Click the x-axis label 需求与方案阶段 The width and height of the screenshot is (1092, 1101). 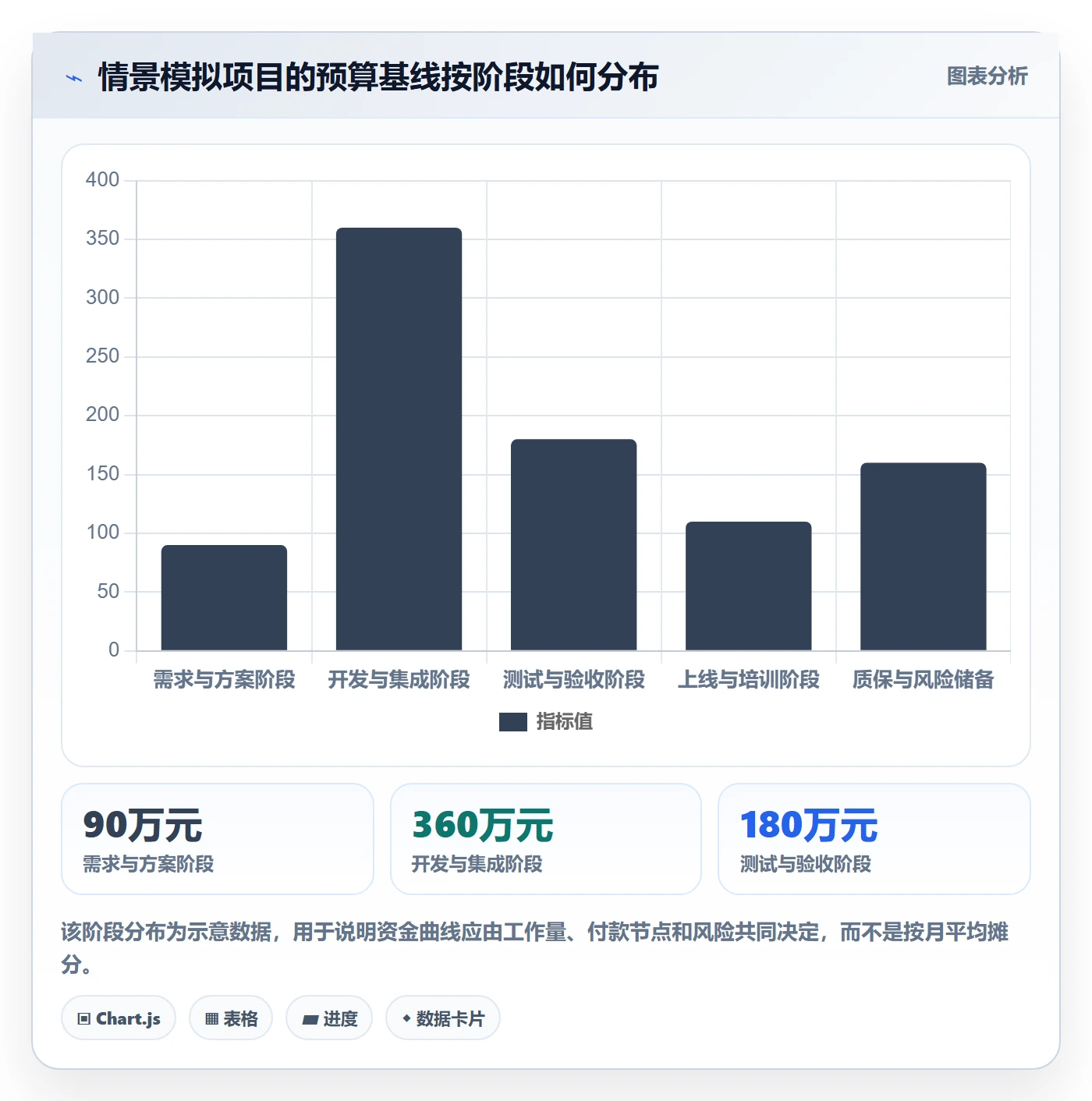225,680
